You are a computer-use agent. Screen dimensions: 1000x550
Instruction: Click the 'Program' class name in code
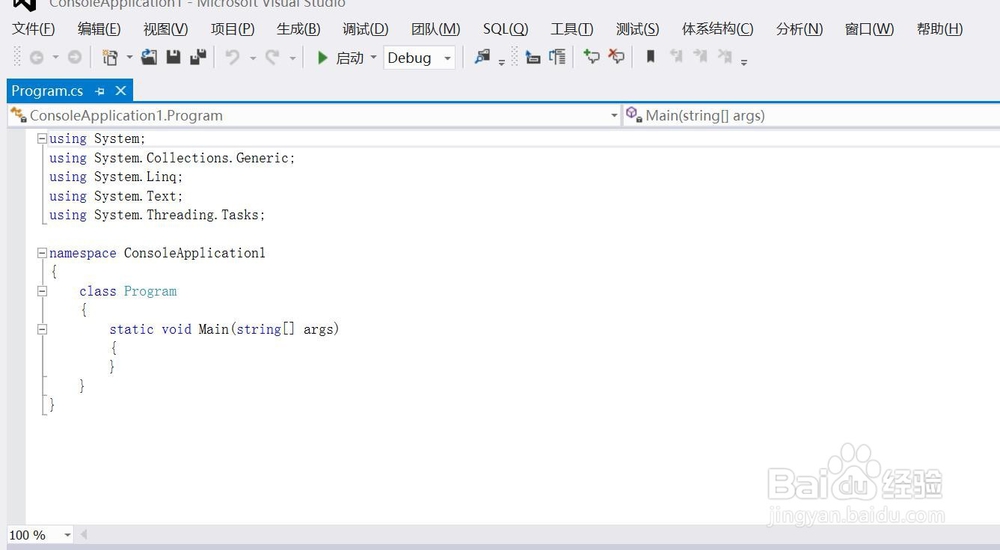point(150,292)
